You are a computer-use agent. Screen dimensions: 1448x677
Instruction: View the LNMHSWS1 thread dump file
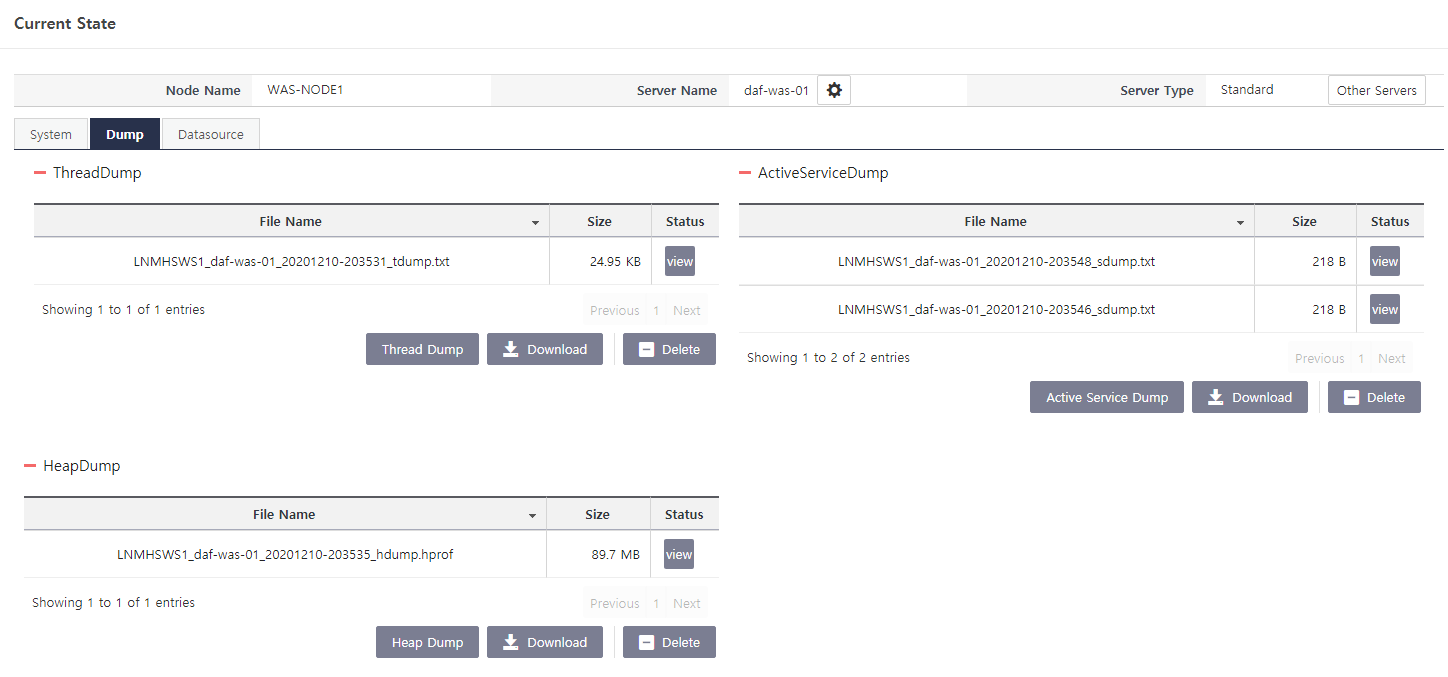pos(679,261)
